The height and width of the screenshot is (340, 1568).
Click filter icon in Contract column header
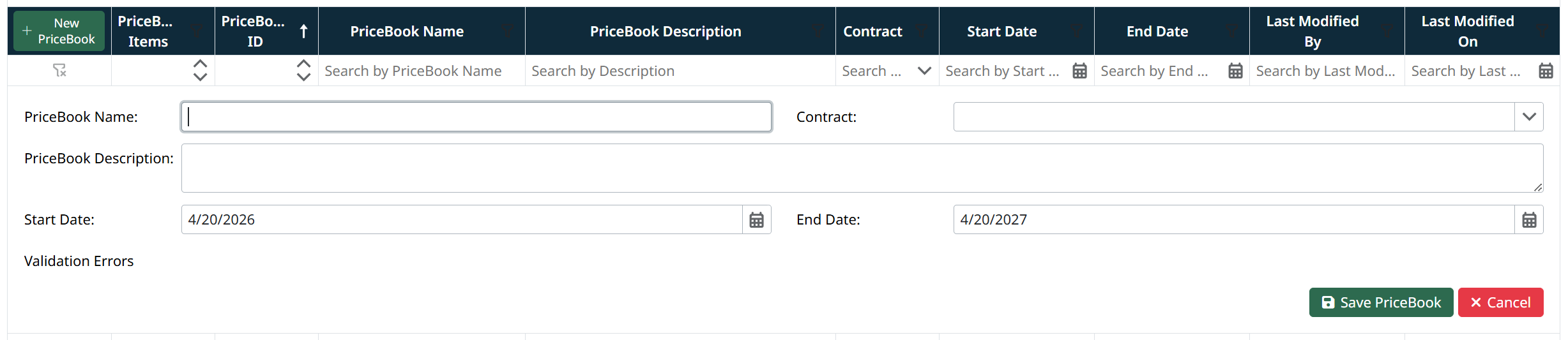pos(922,30)
